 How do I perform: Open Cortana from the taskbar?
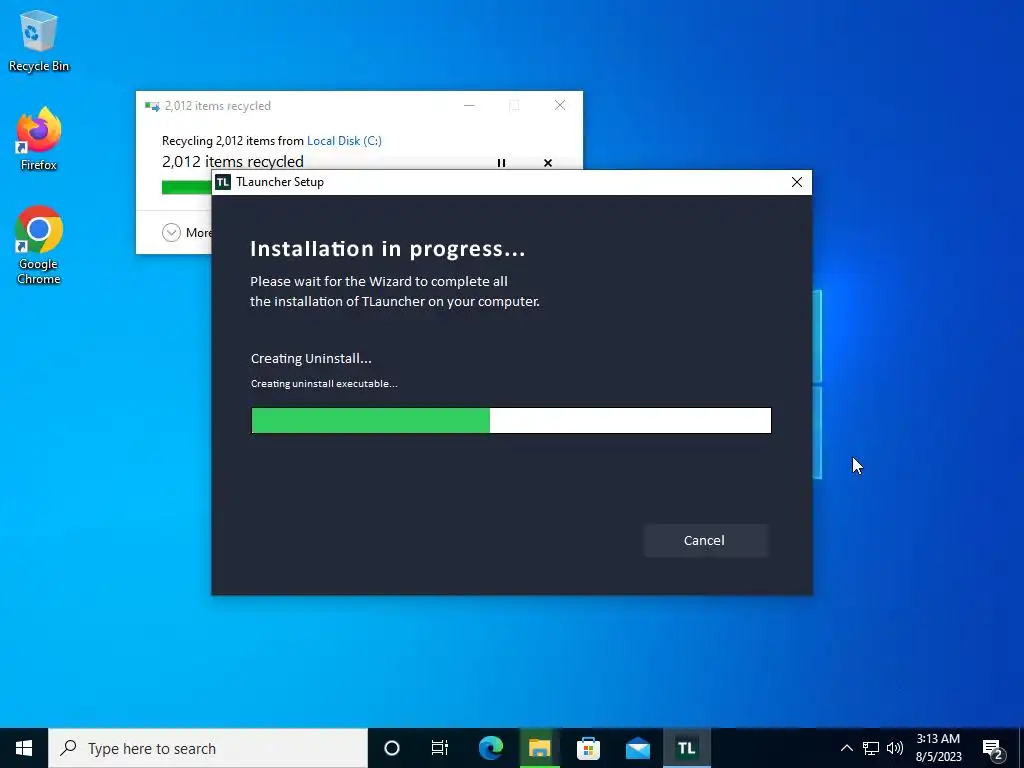pyautogui.click(x=392, y=748)
